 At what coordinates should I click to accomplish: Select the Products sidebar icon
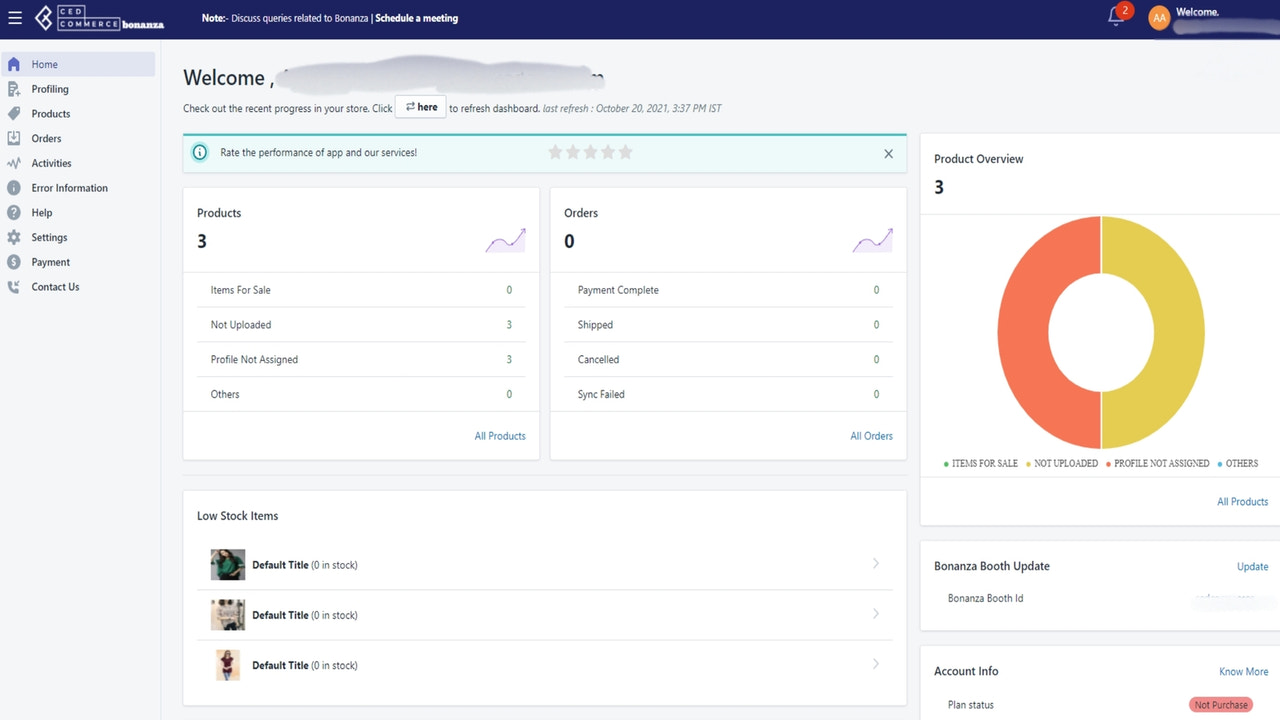pyautogui.click(x=15, y=113)
